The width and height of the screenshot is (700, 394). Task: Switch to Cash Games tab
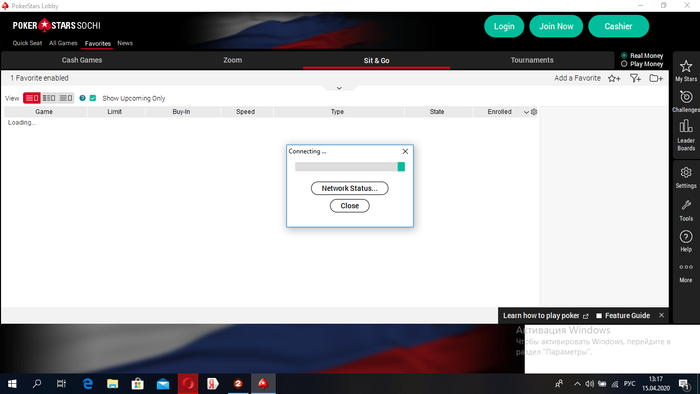click(x=82, y=60)
